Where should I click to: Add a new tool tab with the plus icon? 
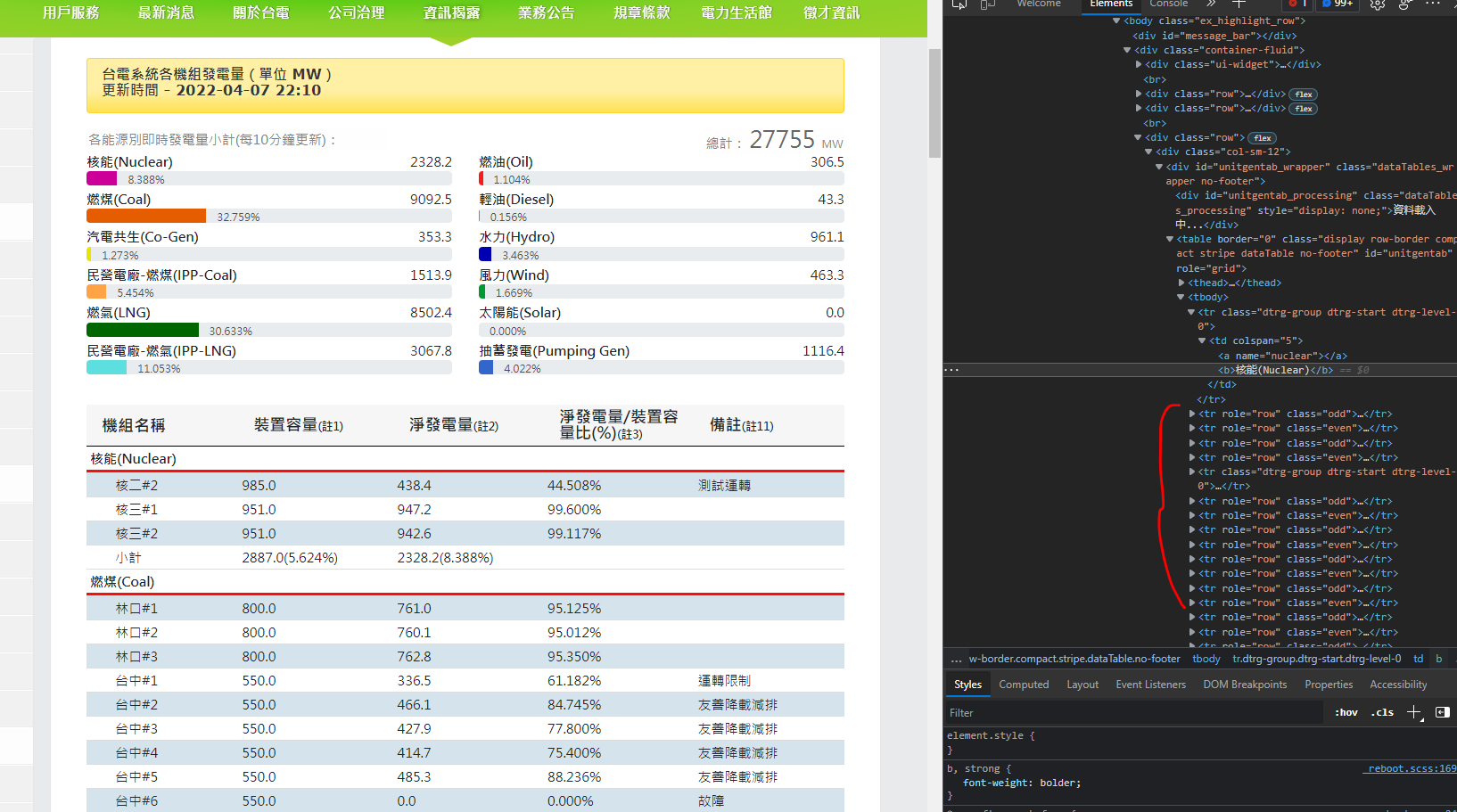click(1239, 4)
